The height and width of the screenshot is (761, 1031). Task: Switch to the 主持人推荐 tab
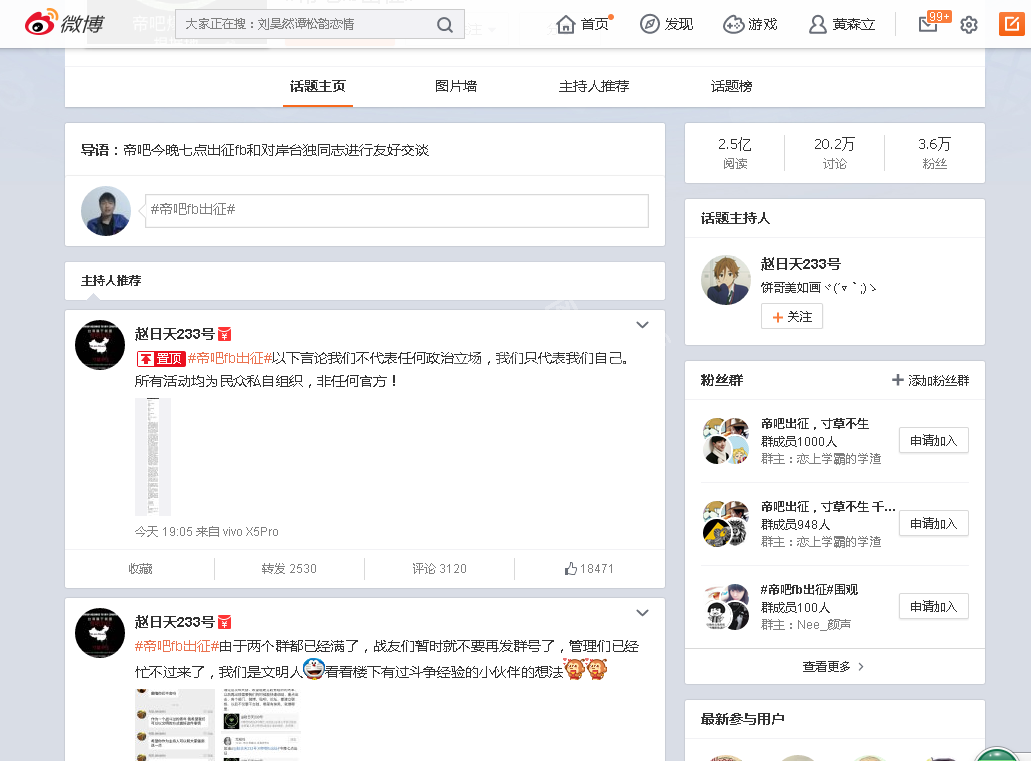click(x=594, y=86)
